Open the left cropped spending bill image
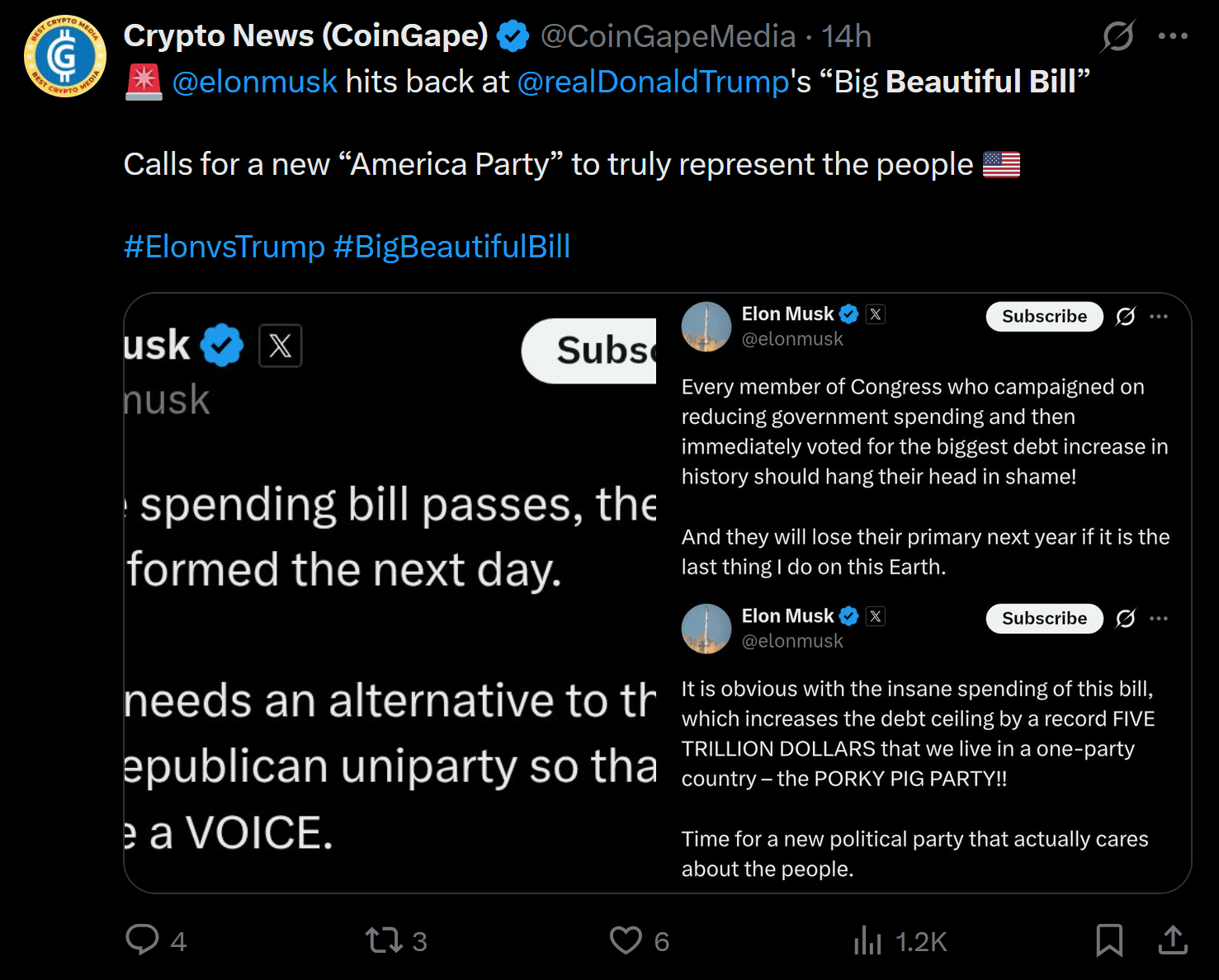This screenshot has height=980, width=1219. pos(390,592)
